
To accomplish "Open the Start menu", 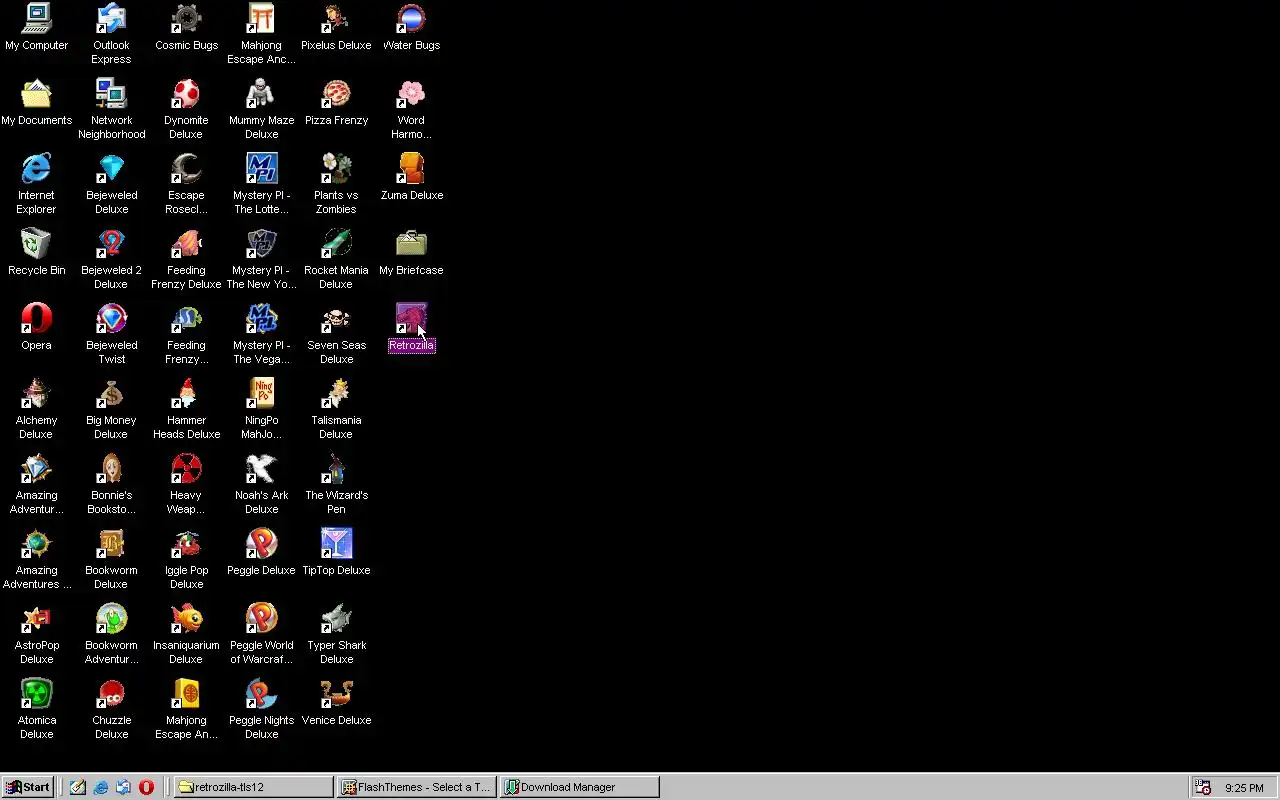I will [28, 787].
